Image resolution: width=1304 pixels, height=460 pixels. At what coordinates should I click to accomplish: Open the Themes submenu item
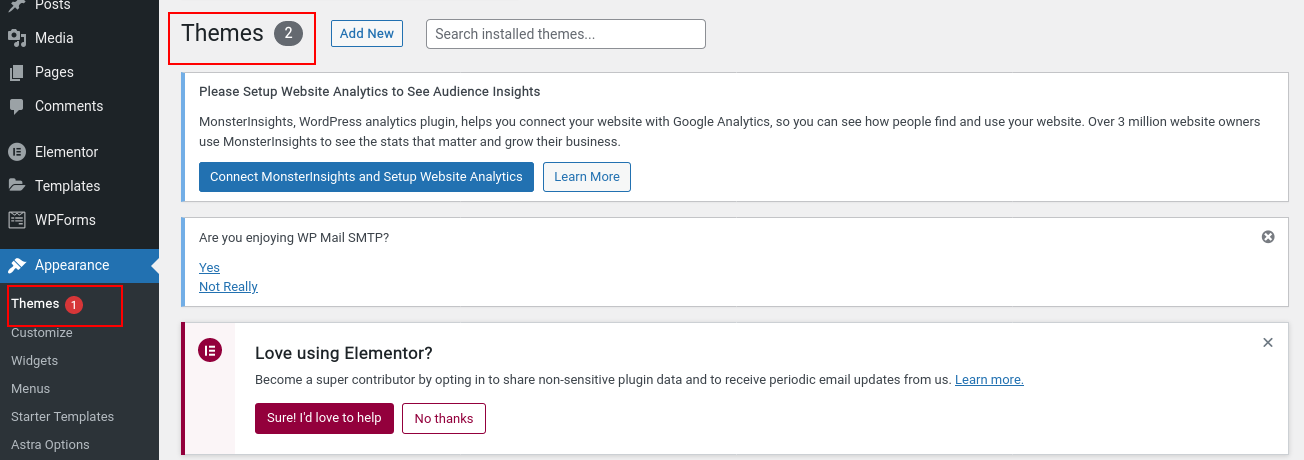[x=35, y=304]
